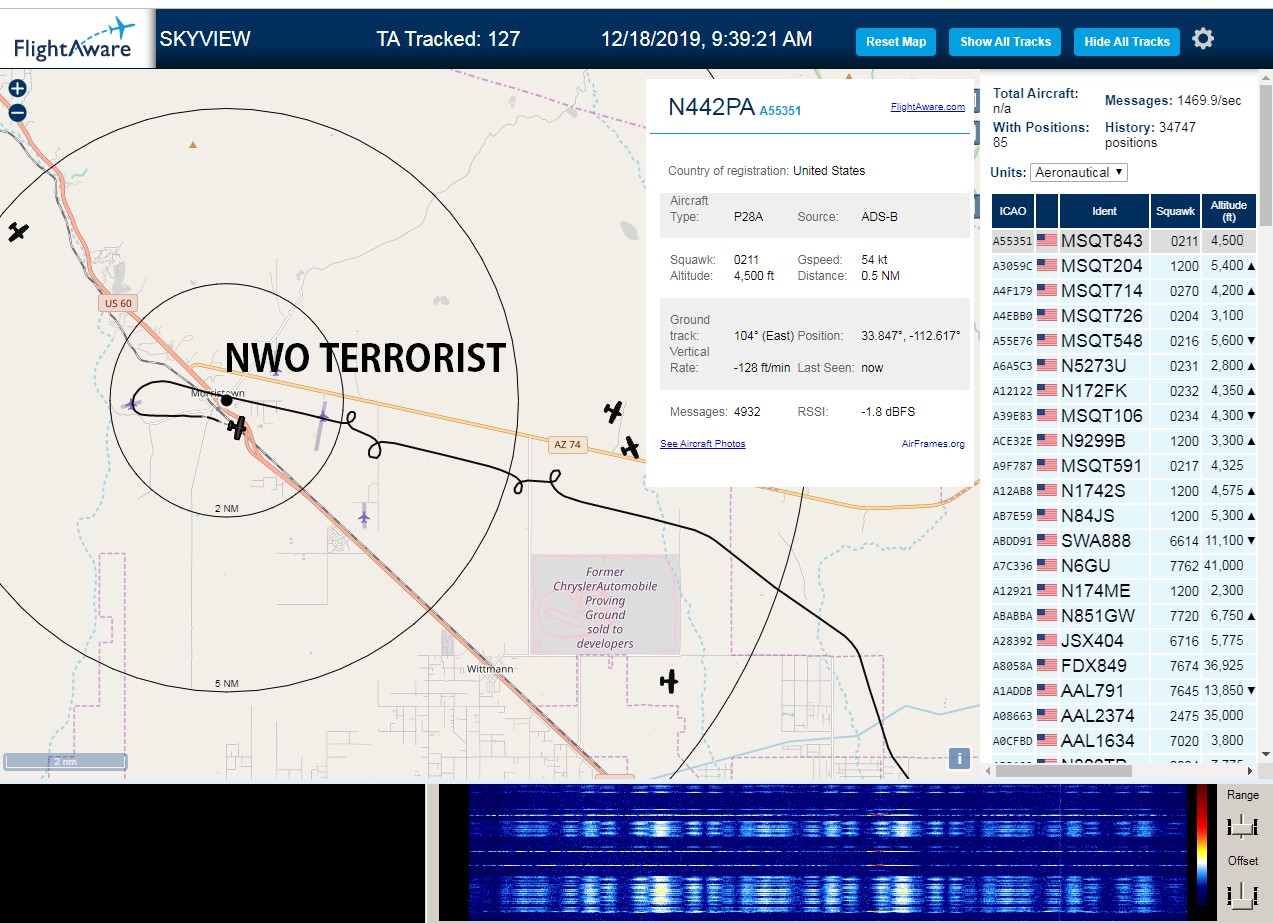Sort table by Ident column header

point(1104,211)
